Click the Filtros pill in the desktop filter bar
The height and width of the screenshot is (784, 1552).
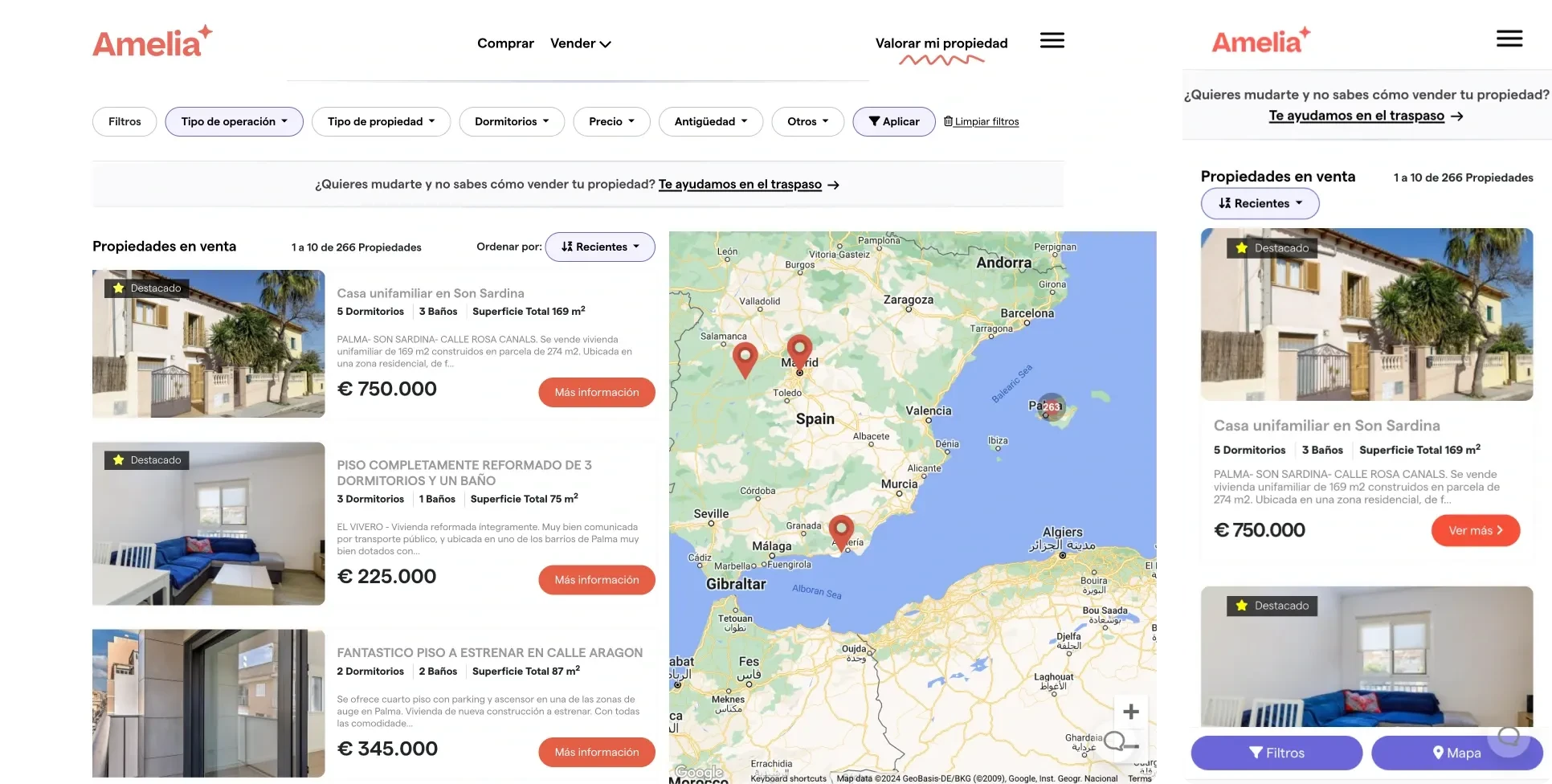point(125,121)
